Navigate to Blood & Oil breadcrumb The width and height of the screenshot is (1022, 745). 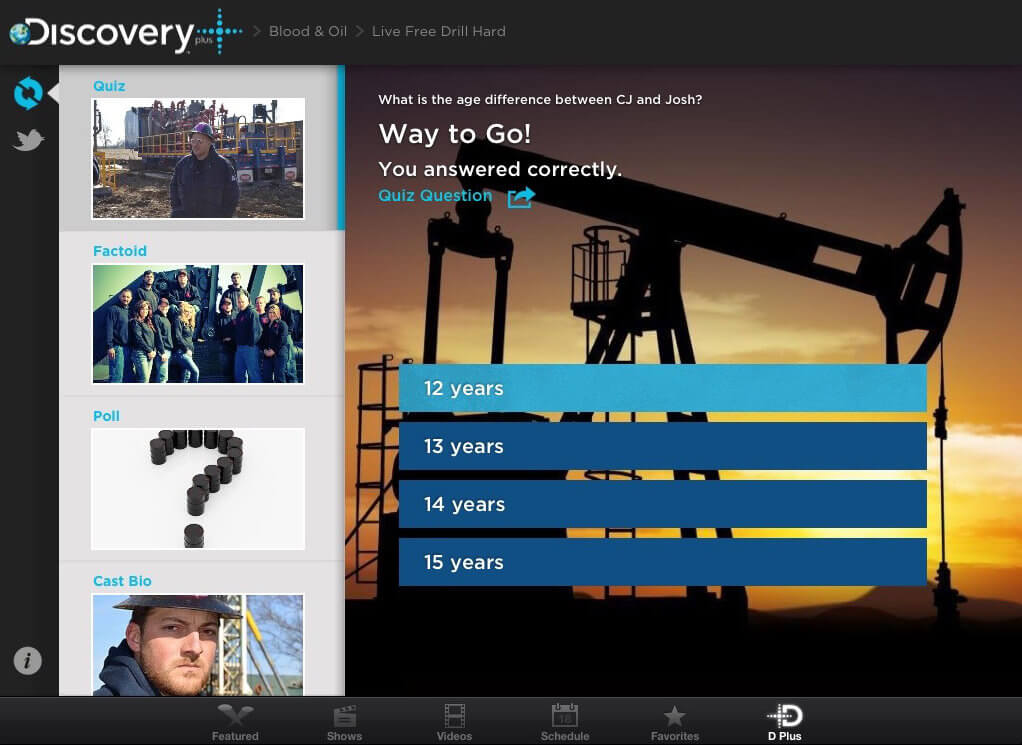[x=308, y=31]
